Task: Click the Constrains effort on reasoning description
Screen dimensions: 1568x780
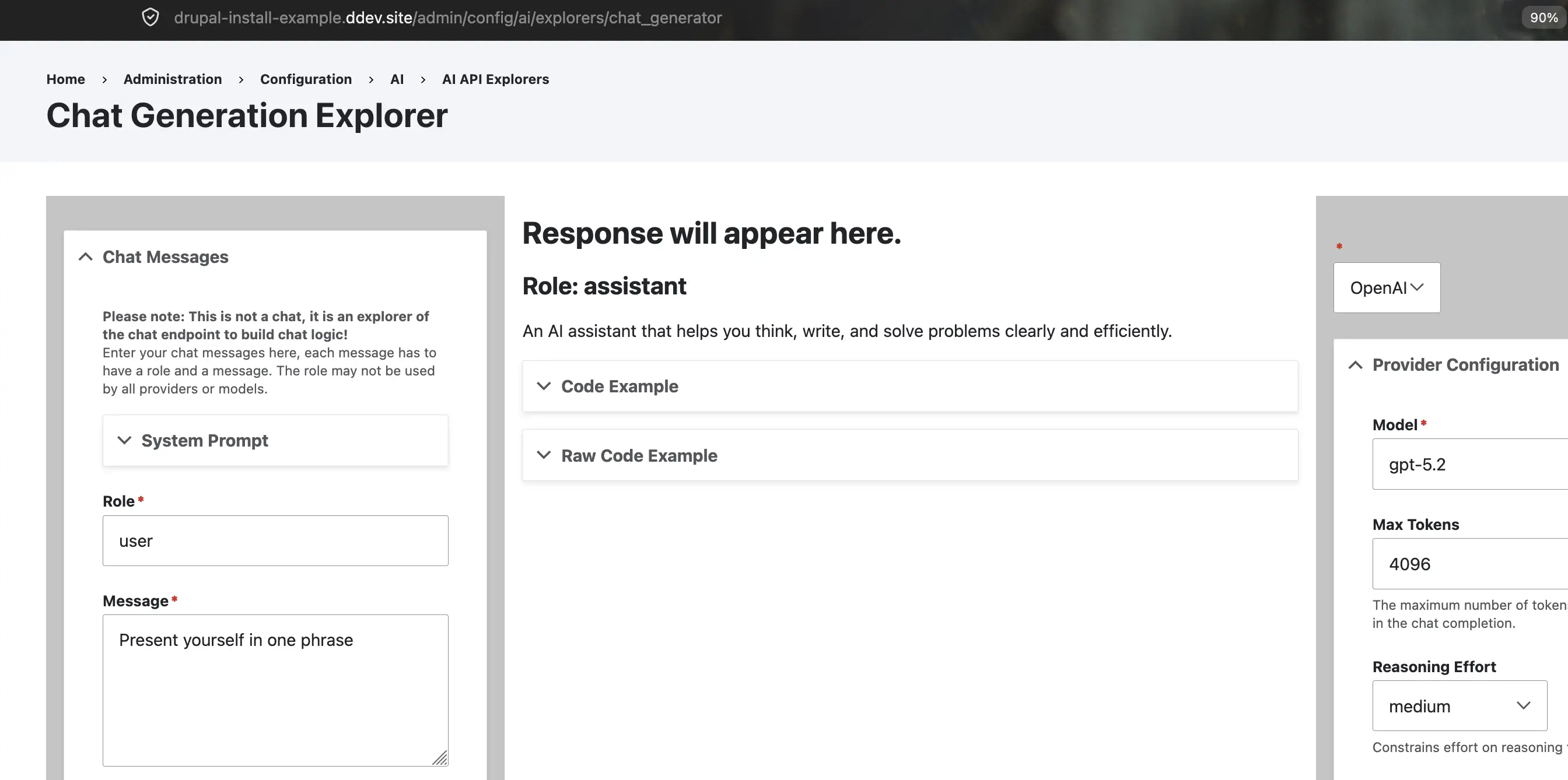Action: [1469, 747]
